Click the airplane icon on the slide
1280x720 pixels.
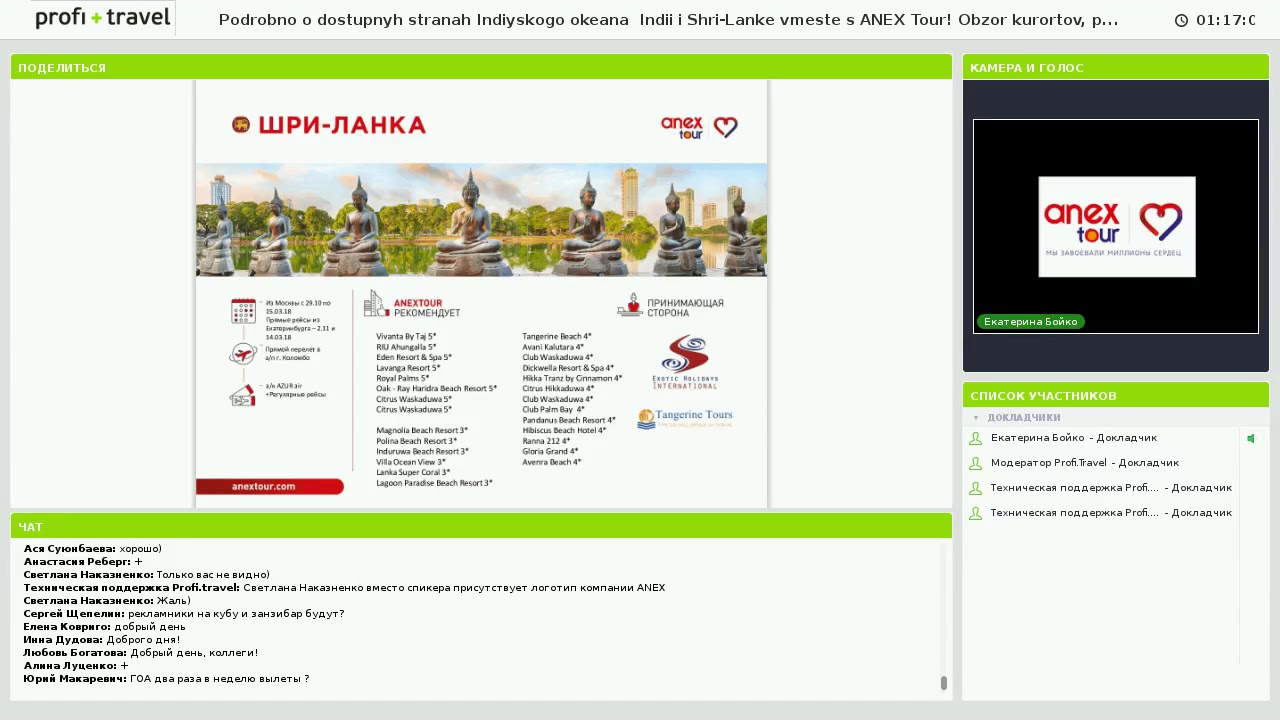coord(243,353)
